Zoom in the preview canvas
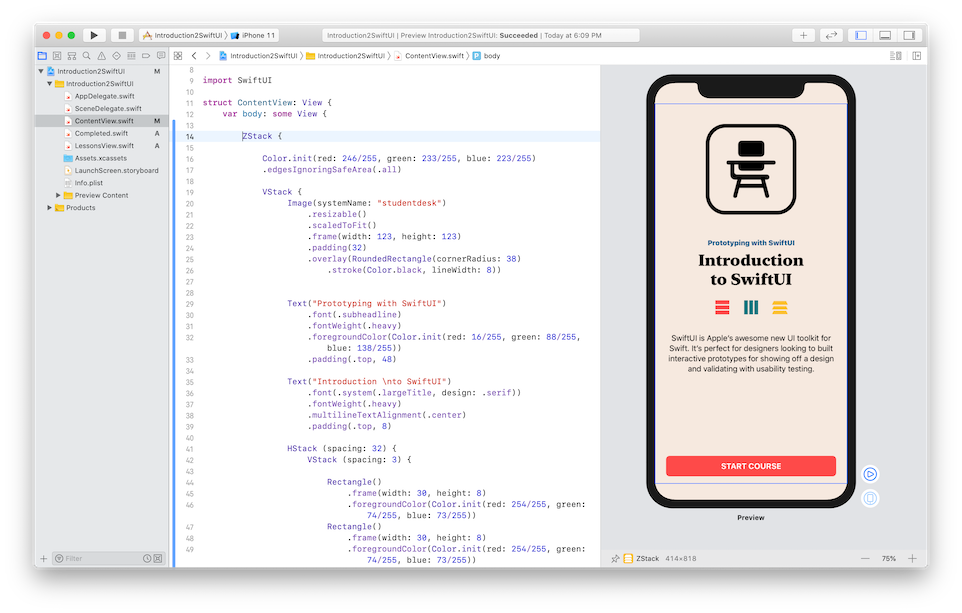Screen dimensions: 962x613 click(x=912, y=558)
